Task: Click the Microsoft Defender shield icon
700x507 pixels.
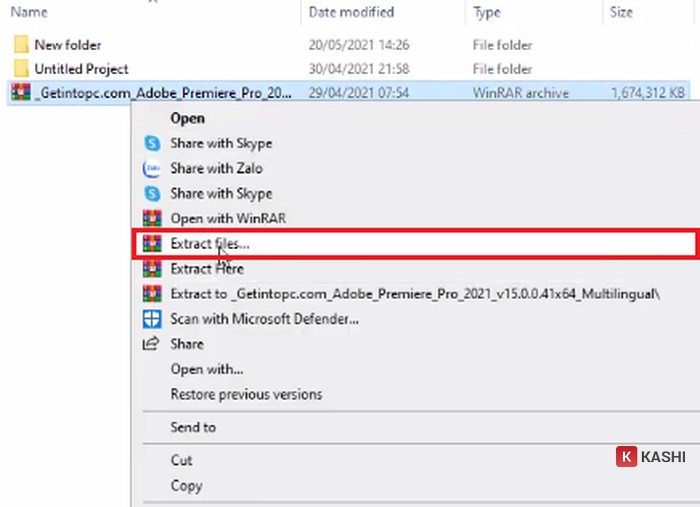Action: coord(152,319)
